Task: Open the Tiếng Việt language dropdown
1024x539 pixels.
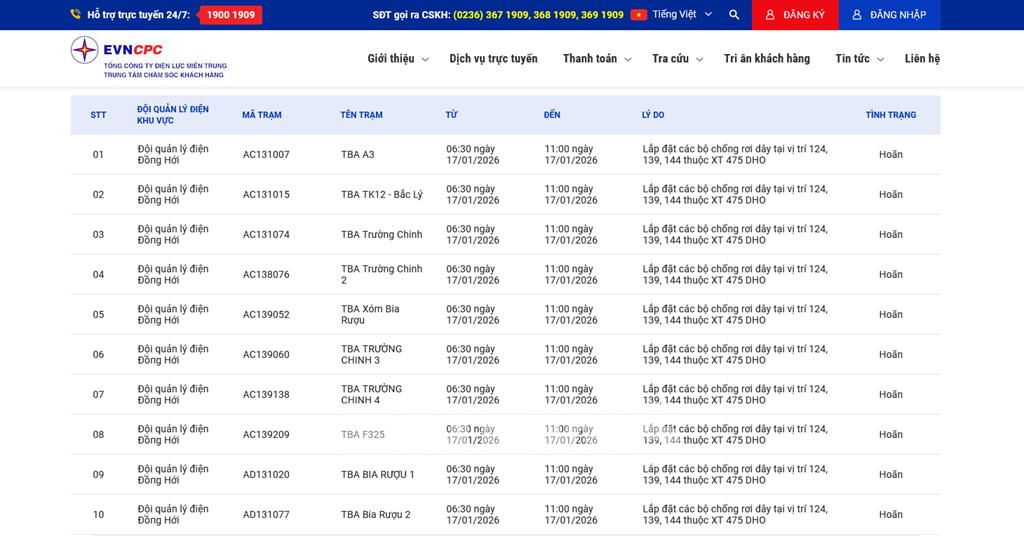Action: 682,15
